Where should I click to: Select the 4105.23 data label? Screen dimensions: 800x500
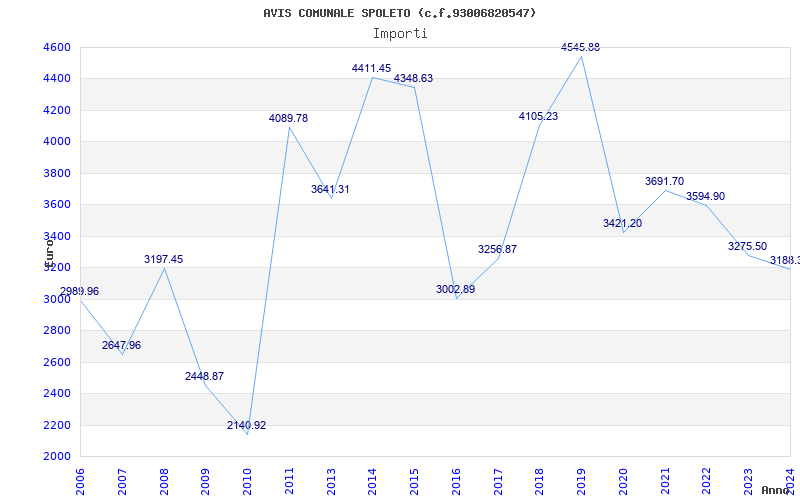pyautogui.click(x=538, y=116)
